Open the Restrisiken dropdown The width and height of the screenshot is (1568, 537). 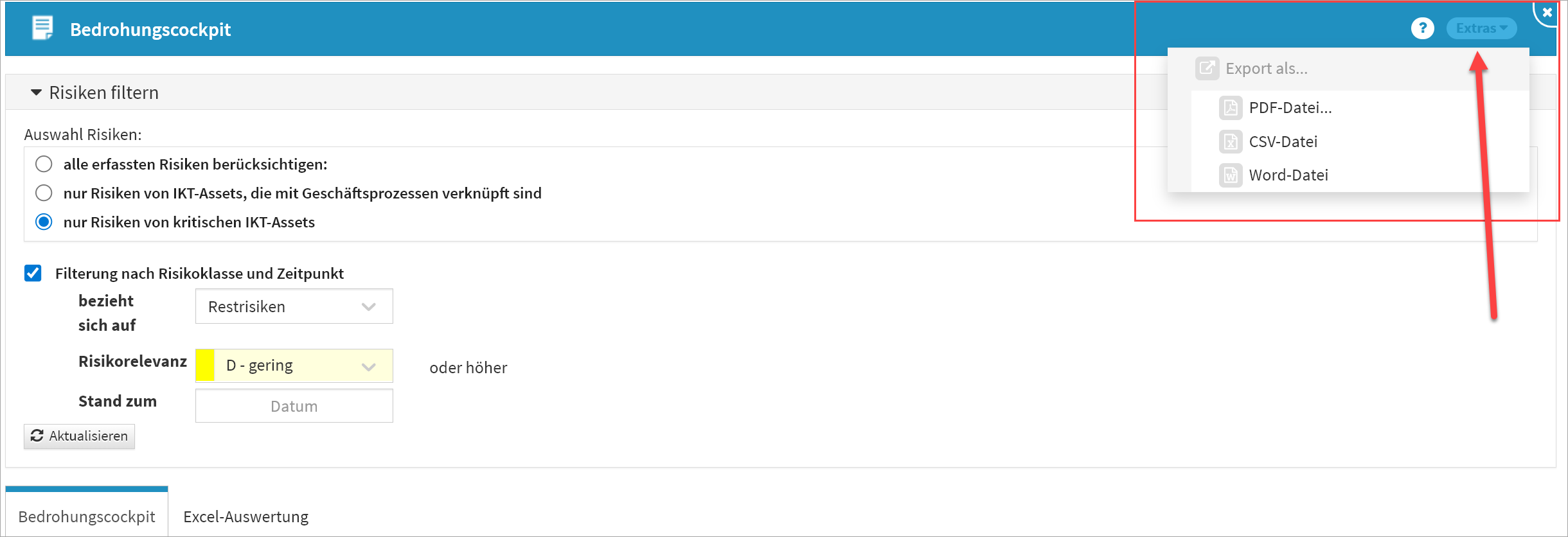(294, 306)
